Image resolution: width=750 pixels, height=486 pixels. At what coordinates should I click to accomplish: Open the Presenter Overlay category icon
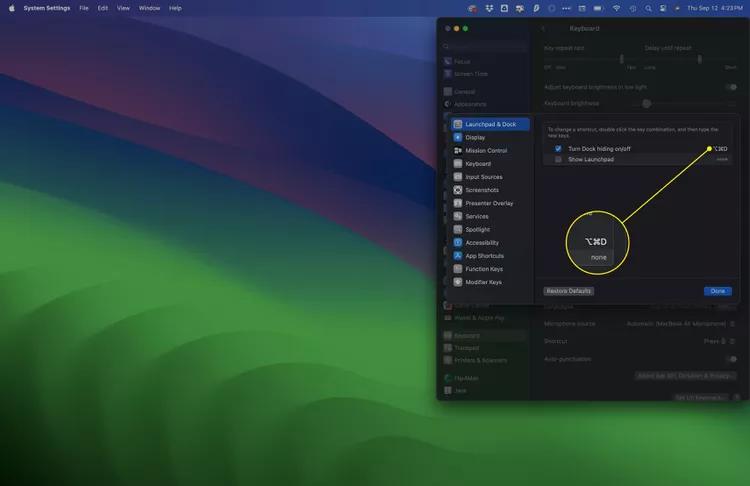[x=458, y=203]
